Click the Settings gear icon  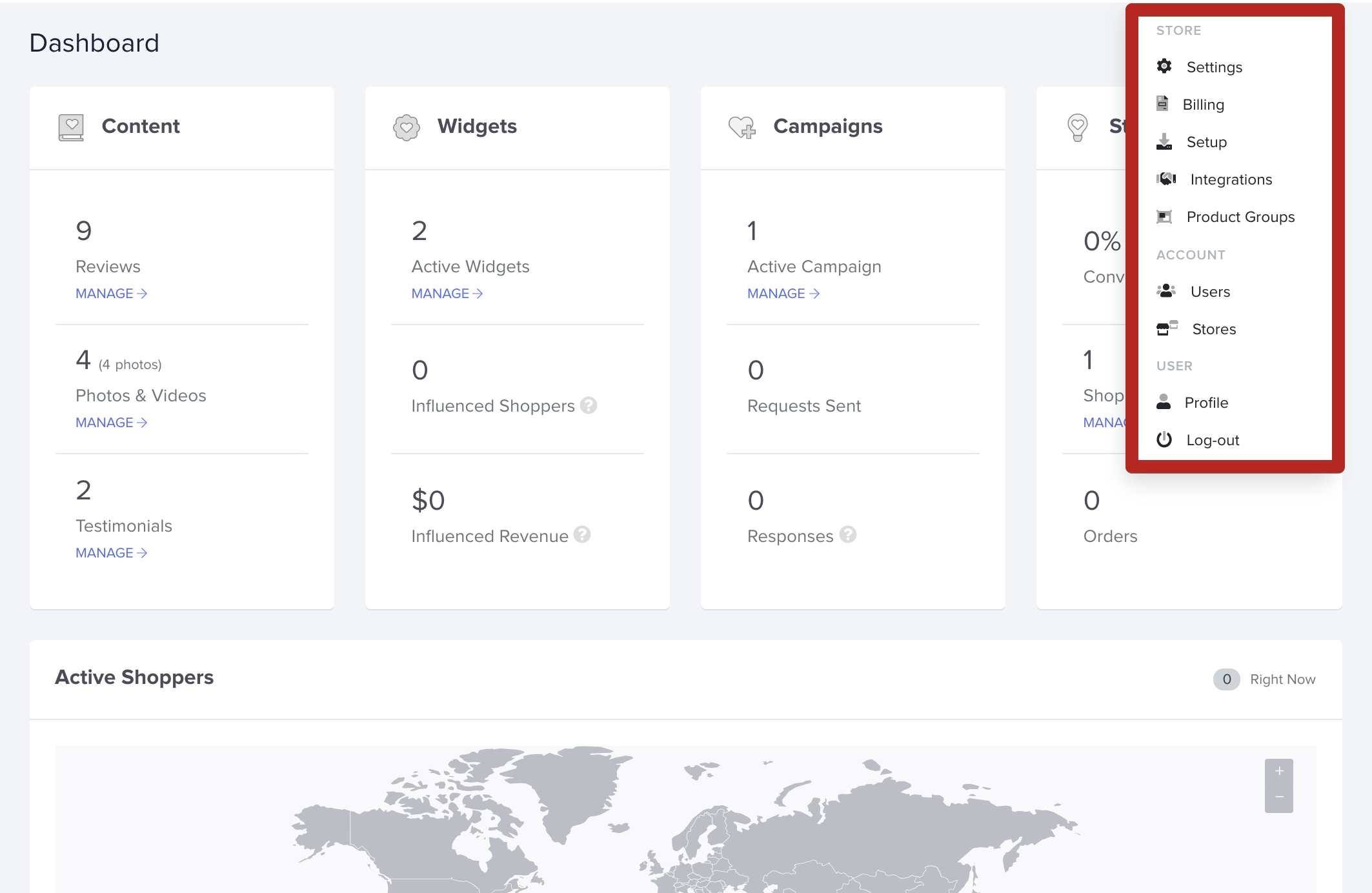tap(1164, 66)
